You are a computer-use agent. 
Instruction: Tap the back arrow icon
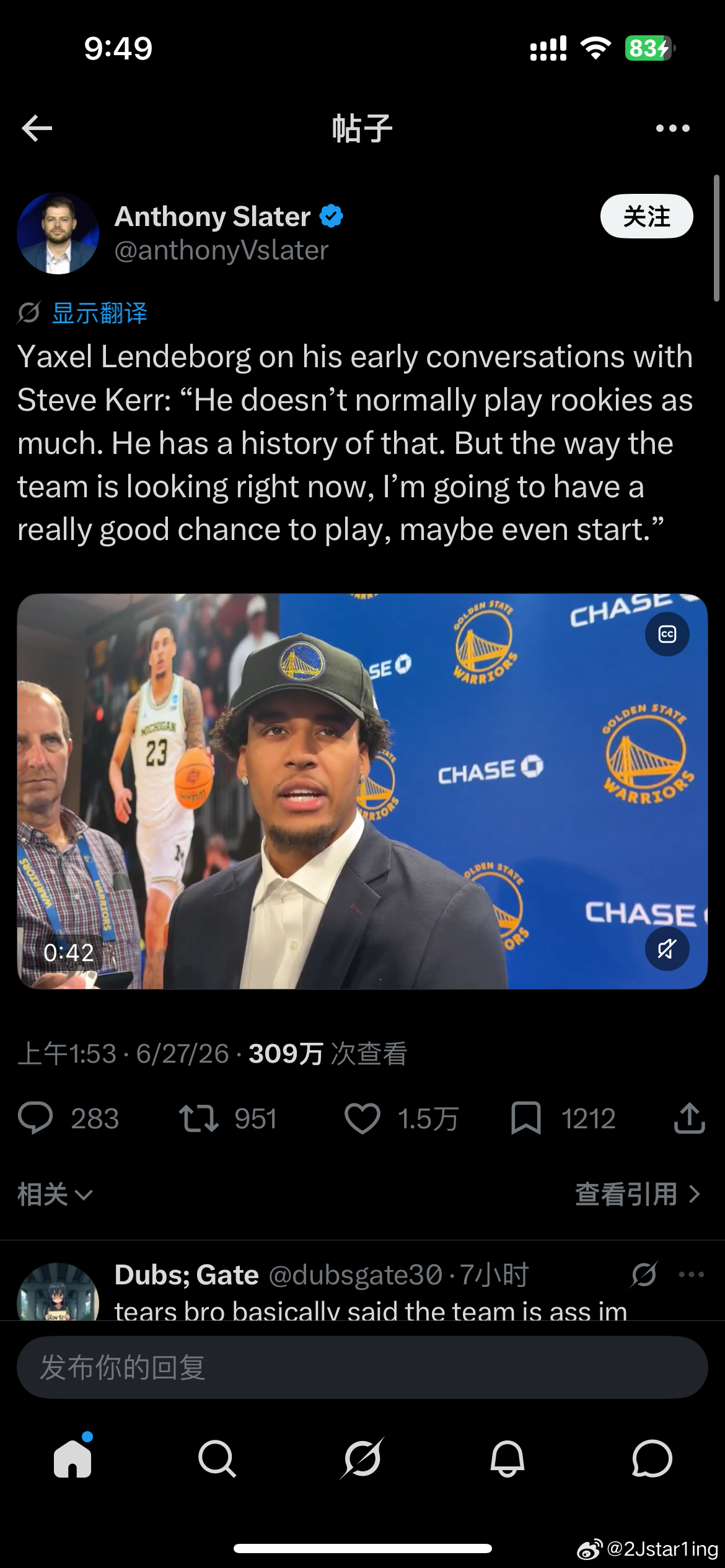pos(37,128)
